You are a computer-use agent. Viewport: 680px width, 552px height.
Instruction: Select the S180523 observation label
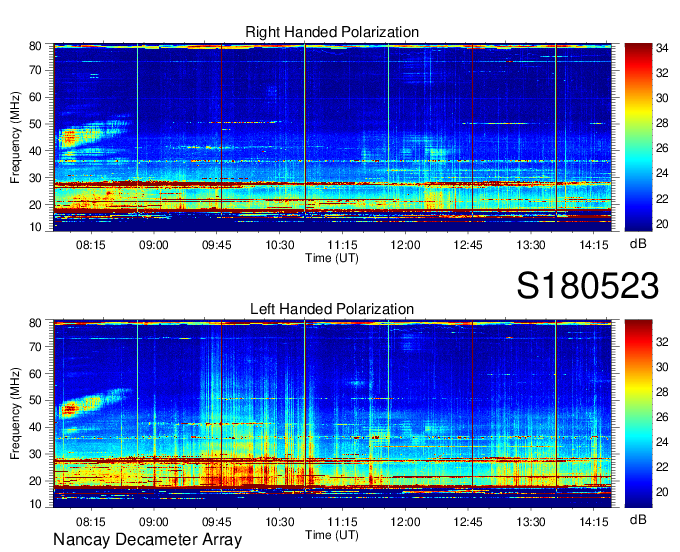pyautogui.click(x=588, y=286)
